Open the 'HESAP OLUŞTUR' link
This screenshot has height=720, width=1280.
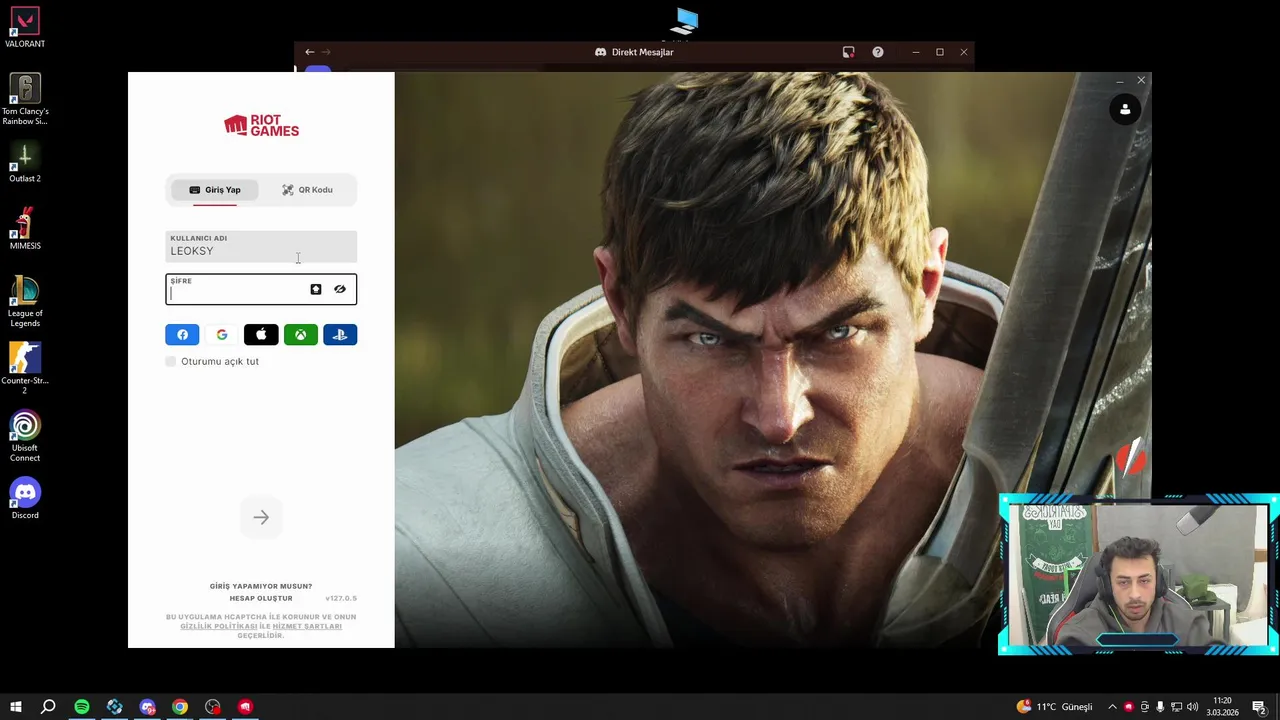coord(261,598)
